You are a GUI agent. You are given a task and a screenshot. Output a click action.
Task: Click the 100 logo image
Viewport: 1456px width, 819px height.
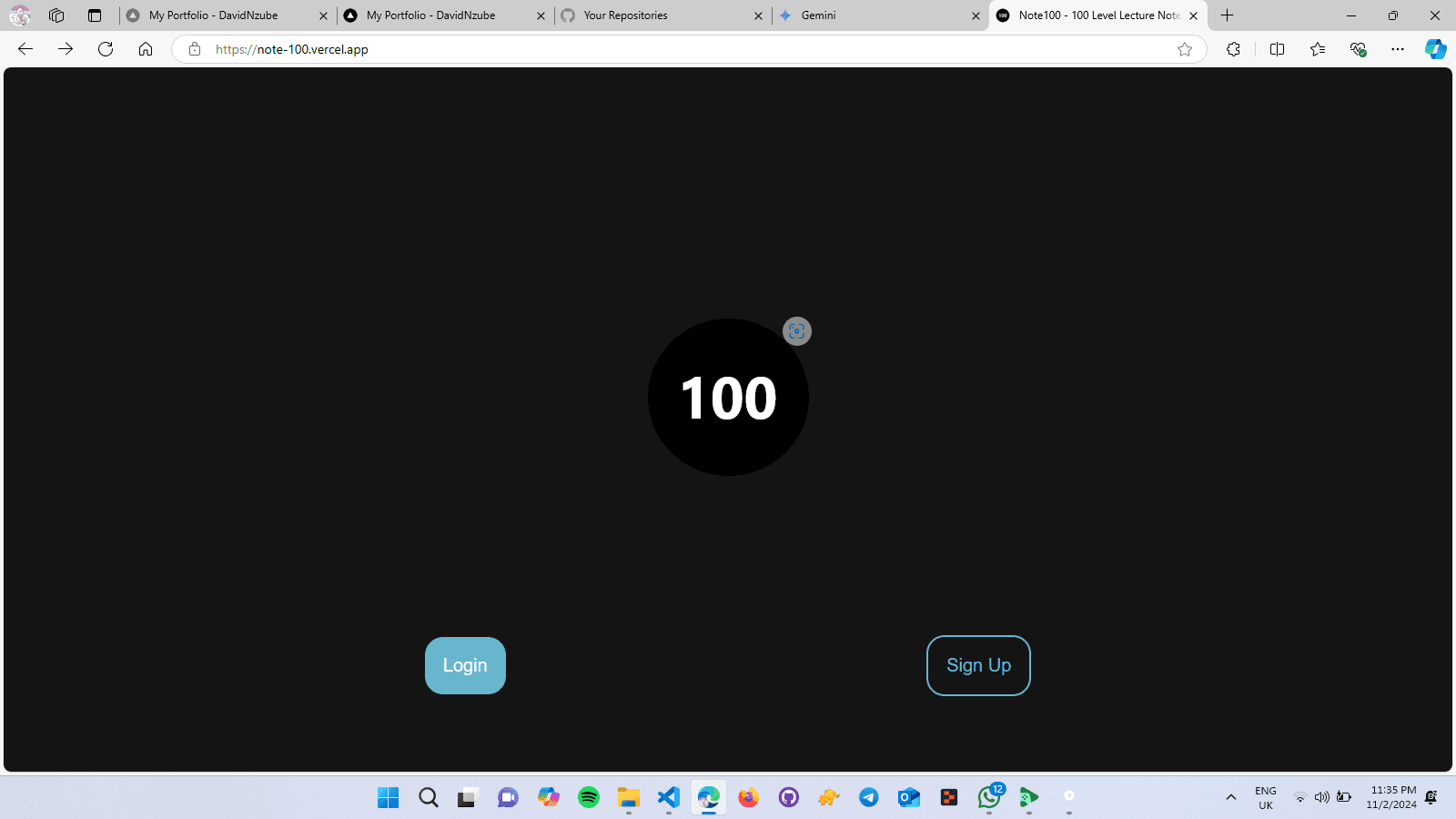[x=728, y=398]
